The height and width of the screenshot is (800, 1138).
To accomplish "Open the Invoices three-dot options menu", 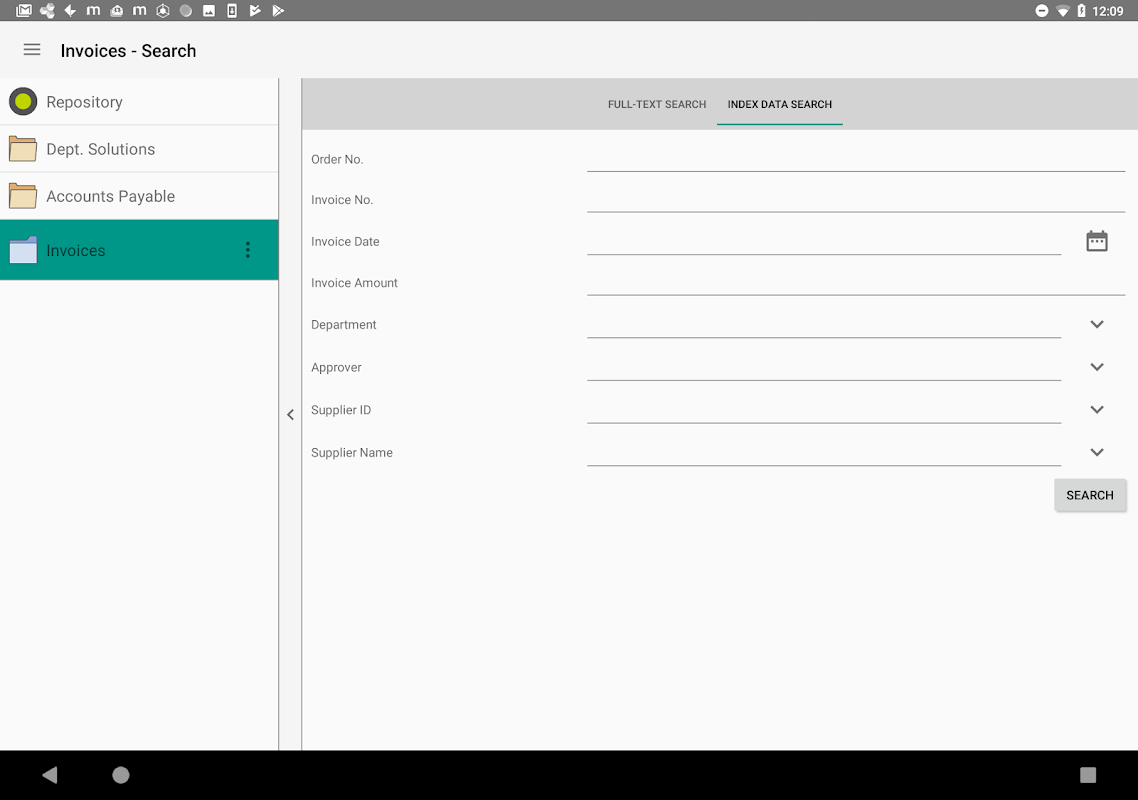I will coord(247,250).
